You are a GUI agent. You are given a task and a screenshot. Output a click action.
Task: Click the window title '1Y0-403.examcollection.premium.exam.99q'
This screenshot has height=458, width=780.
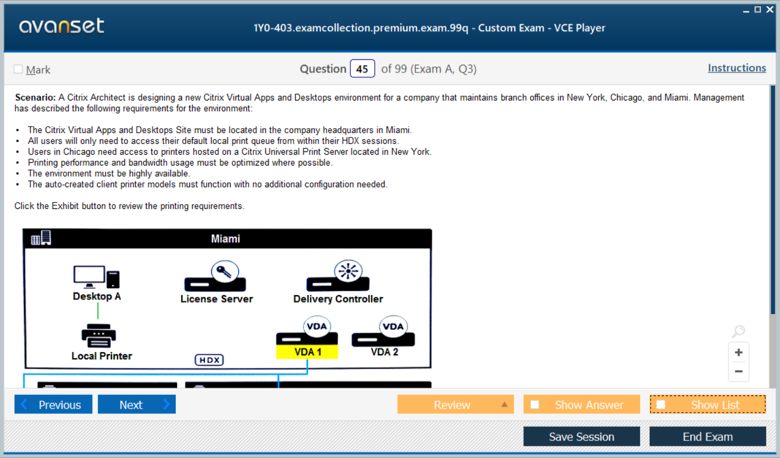click(361, 28)
